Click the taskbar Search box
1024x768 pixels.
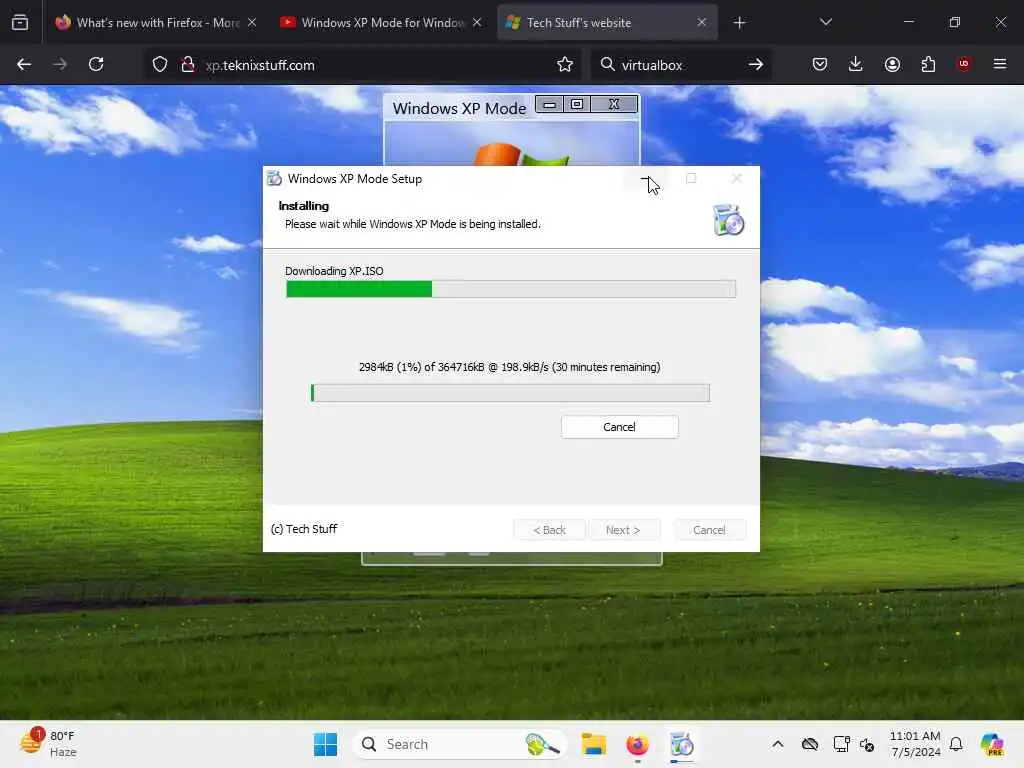[460, 744]
